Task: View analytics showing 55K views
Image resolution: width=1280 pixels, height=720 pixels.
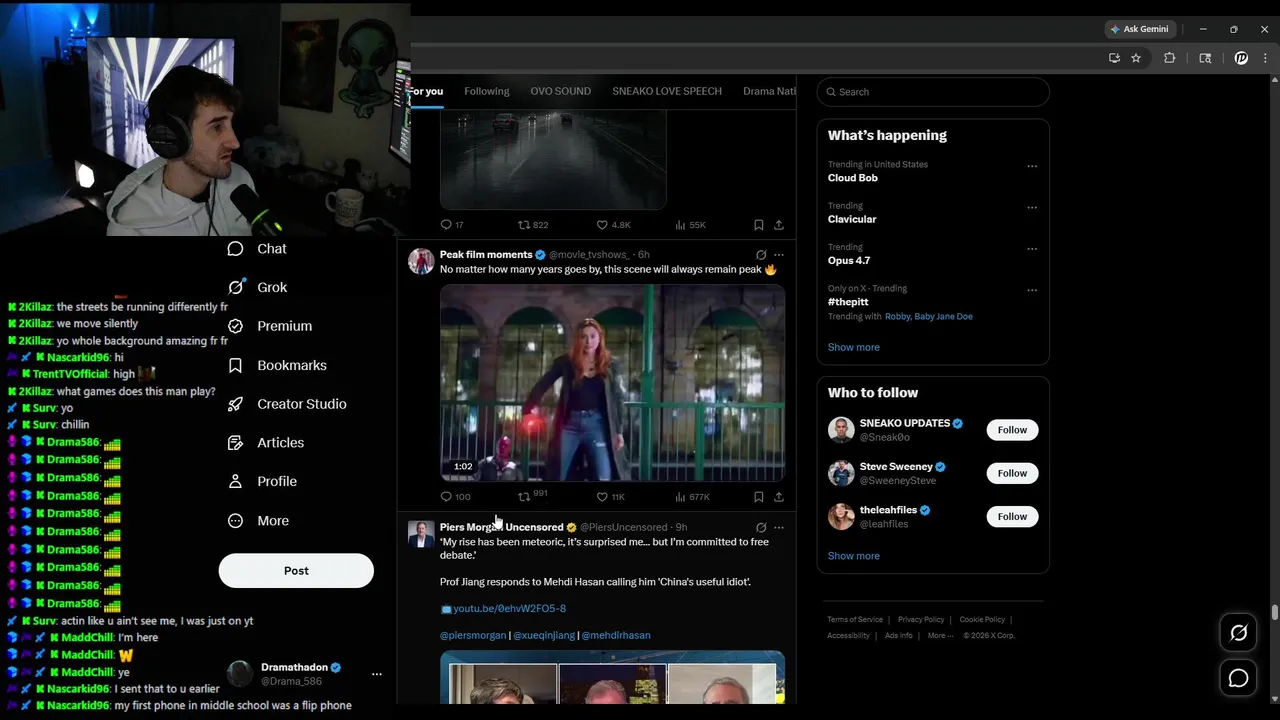Action: [690, 225]
